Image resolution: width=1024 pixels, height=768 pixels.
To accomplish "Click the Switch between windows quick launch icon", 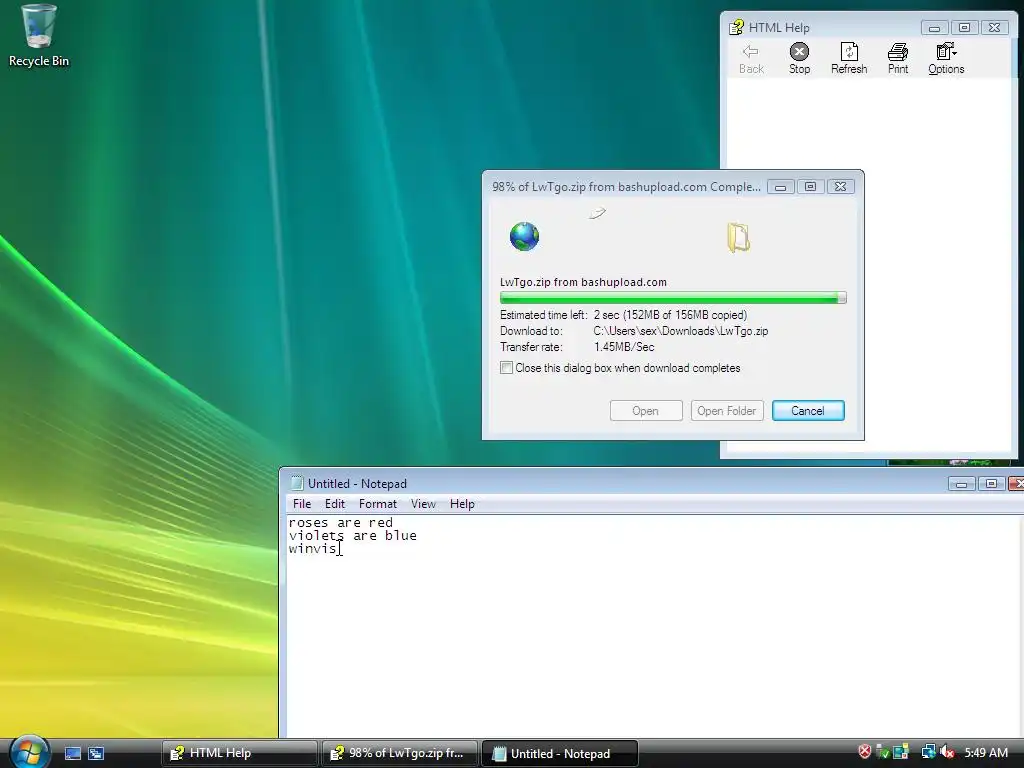I will pos(96,753).
